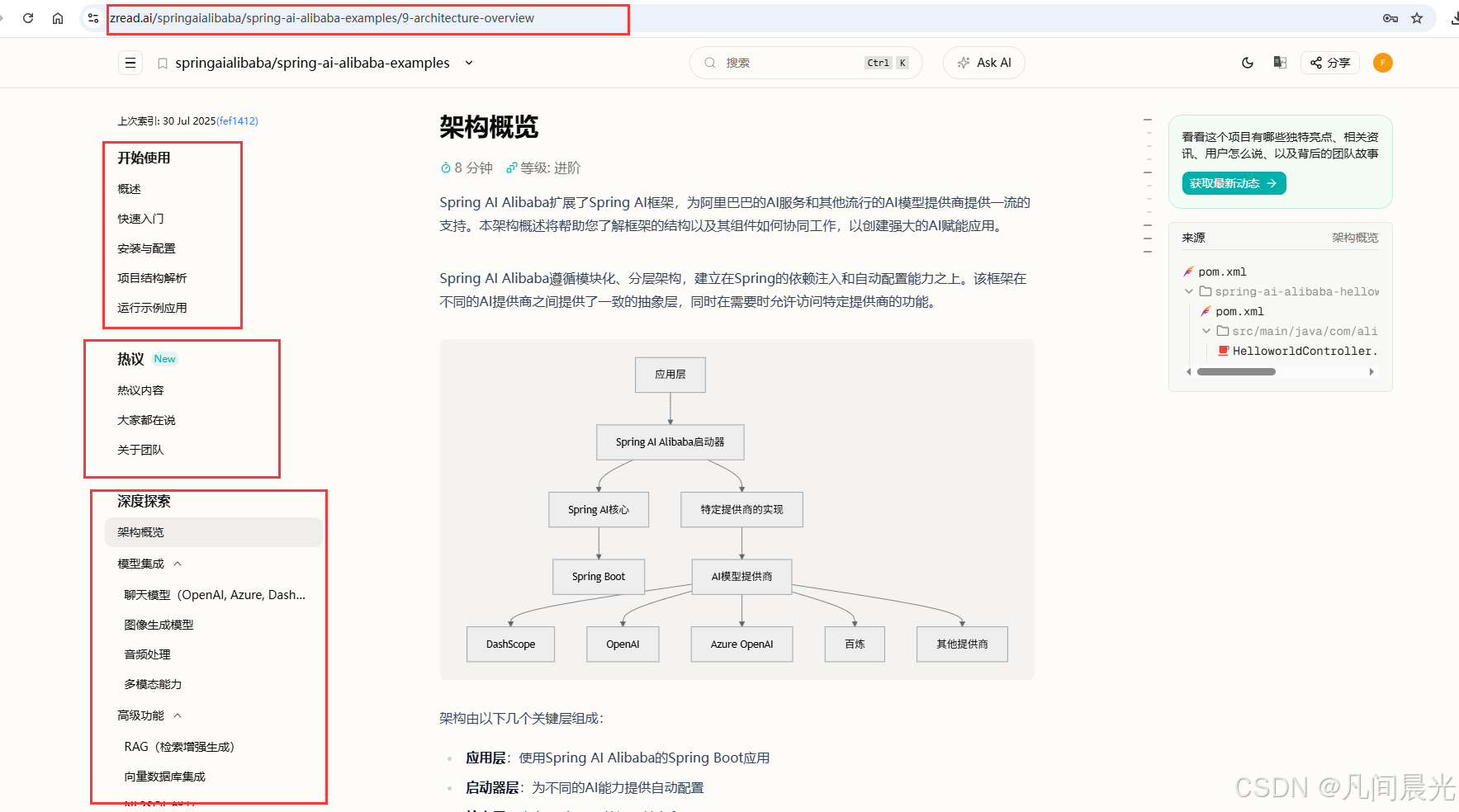Open the 音频处理 page
Screen dimensions: 1459x812
point(147,654)
